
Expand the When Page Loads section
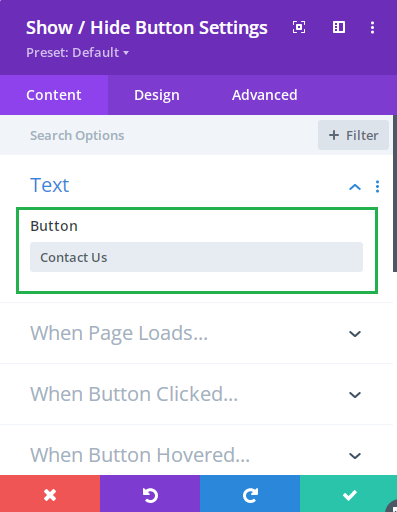tap(197, 333)
